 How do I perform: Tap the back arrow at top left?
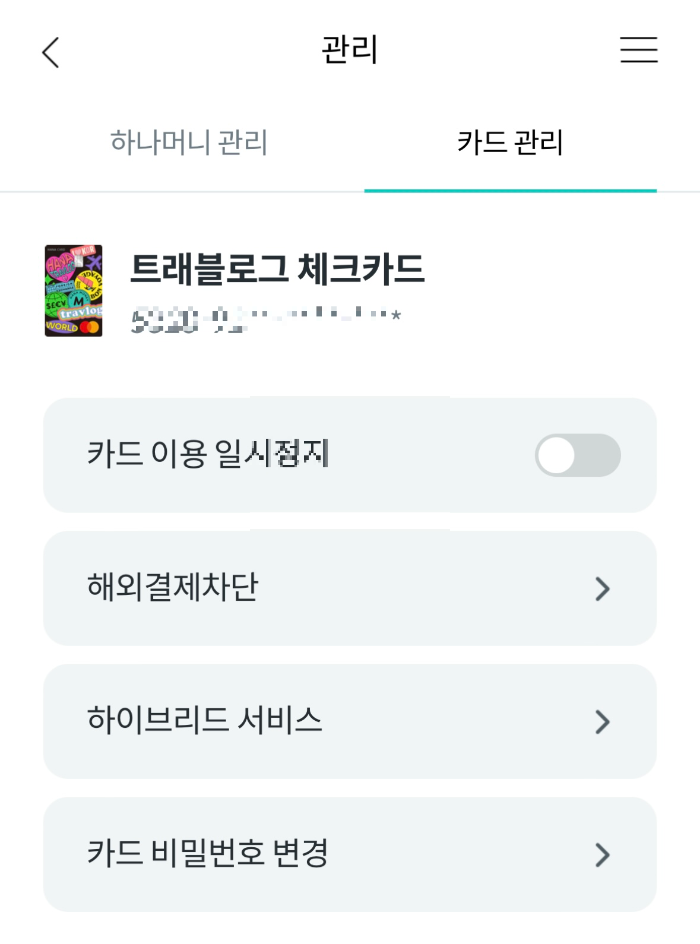(50, 51)
